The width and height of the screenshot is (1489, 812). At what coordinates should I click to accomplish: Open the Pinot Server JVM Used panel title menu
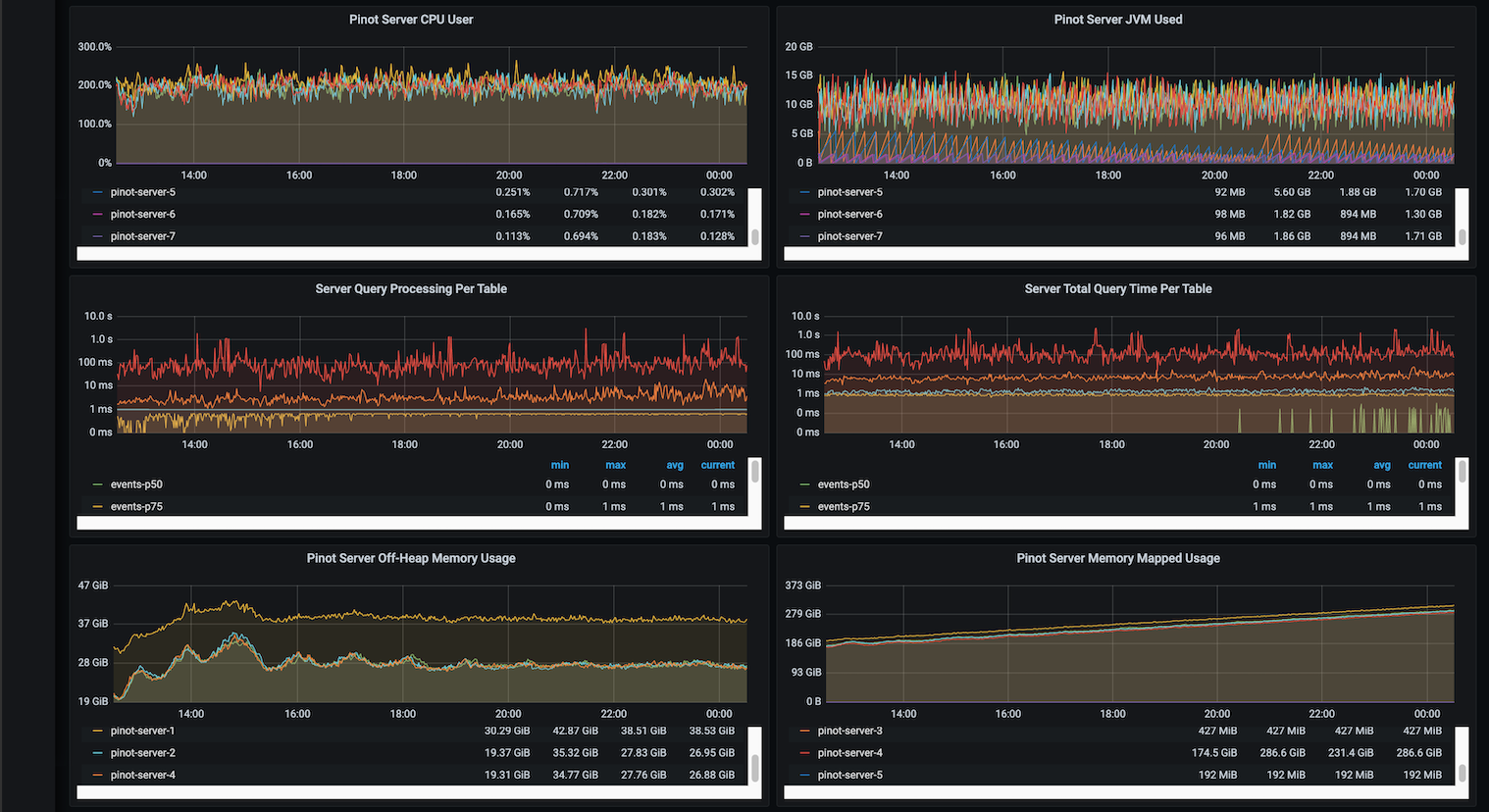(1117, 20)
